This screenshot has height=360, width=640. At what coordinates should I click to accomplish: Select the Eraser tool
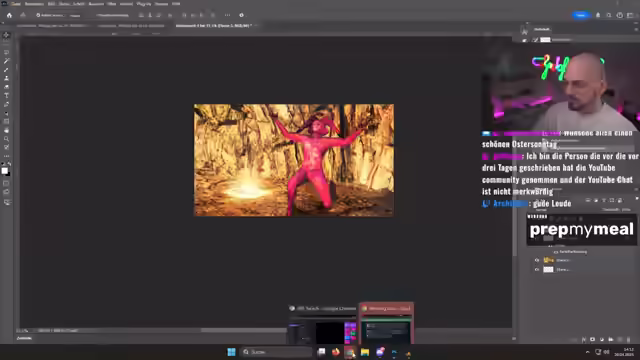pyautogui.click(x=6, y=87)
